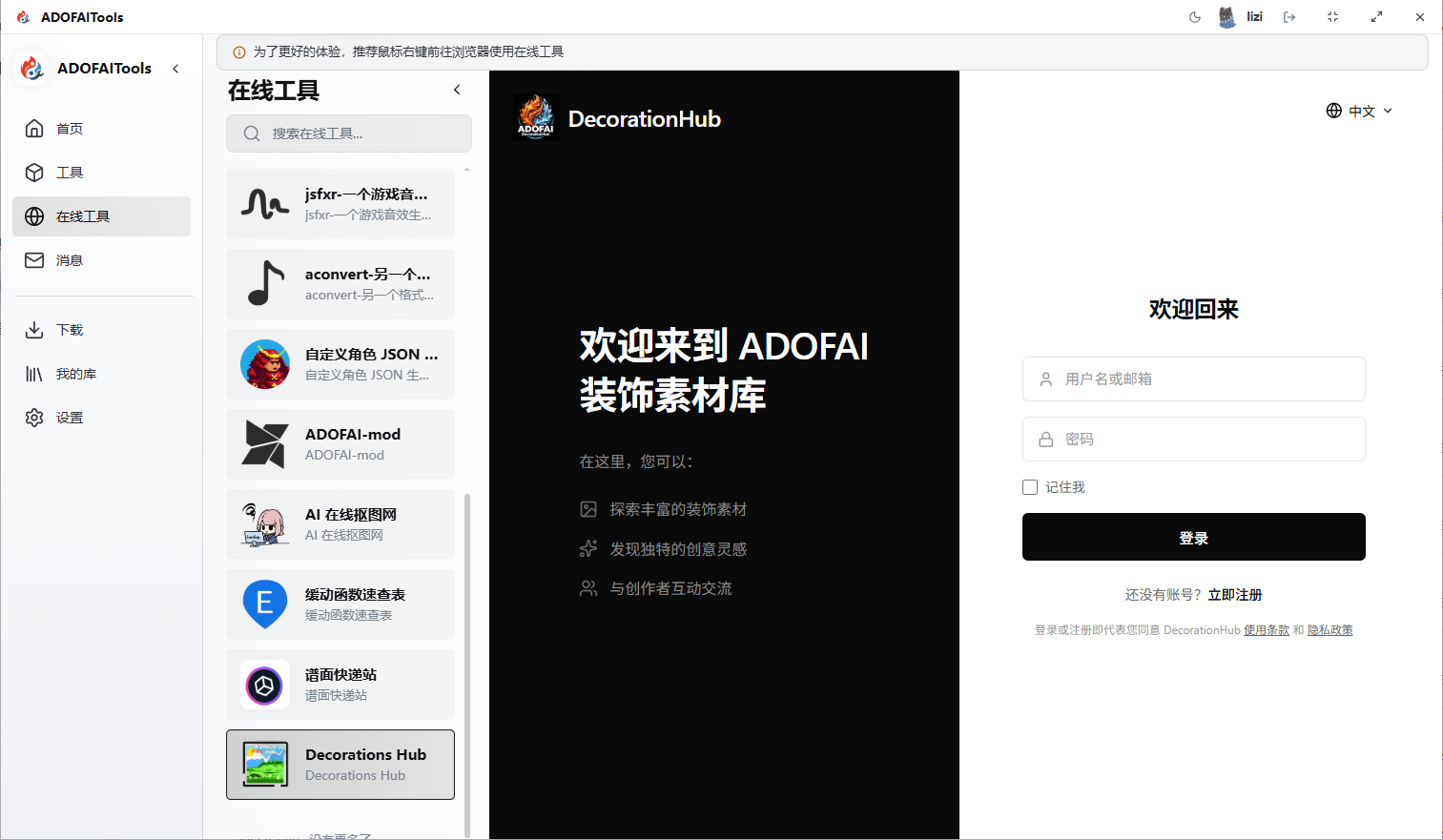1443x840 pixels.
Task: Click the info icon in the notice banner
Action: pyautogui.click(x=239, y=52)
